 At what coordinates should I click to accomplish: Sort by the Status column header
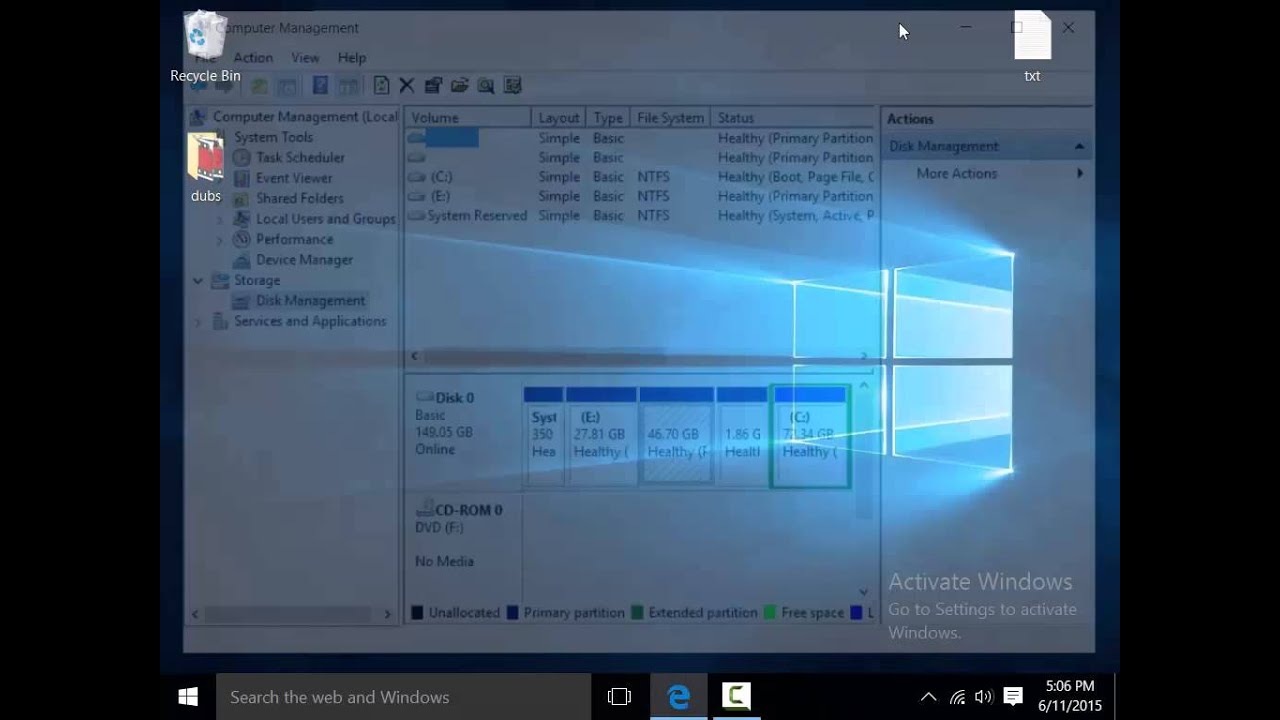793,118
